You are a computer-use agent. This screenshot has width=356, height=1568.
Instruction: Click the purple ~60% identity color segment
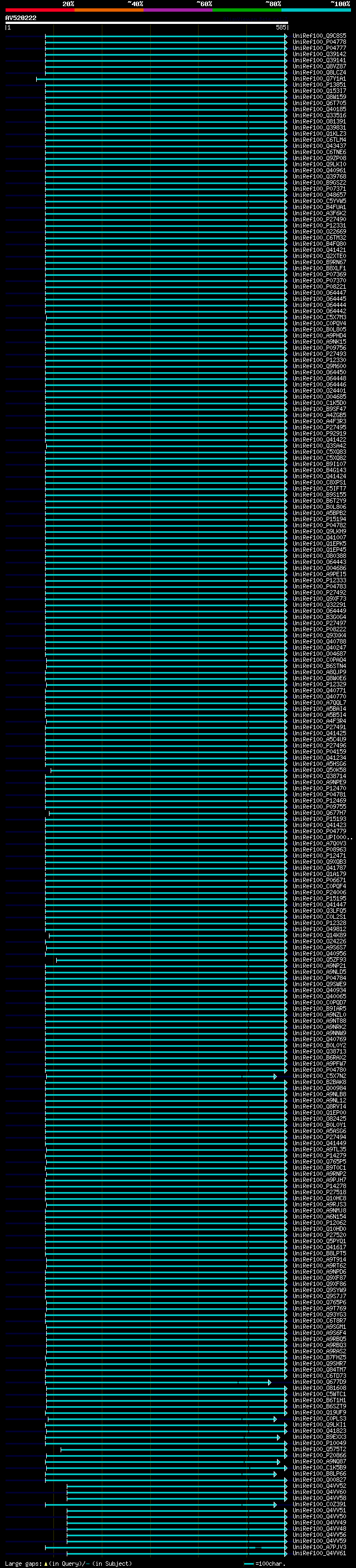click(177, 10)
